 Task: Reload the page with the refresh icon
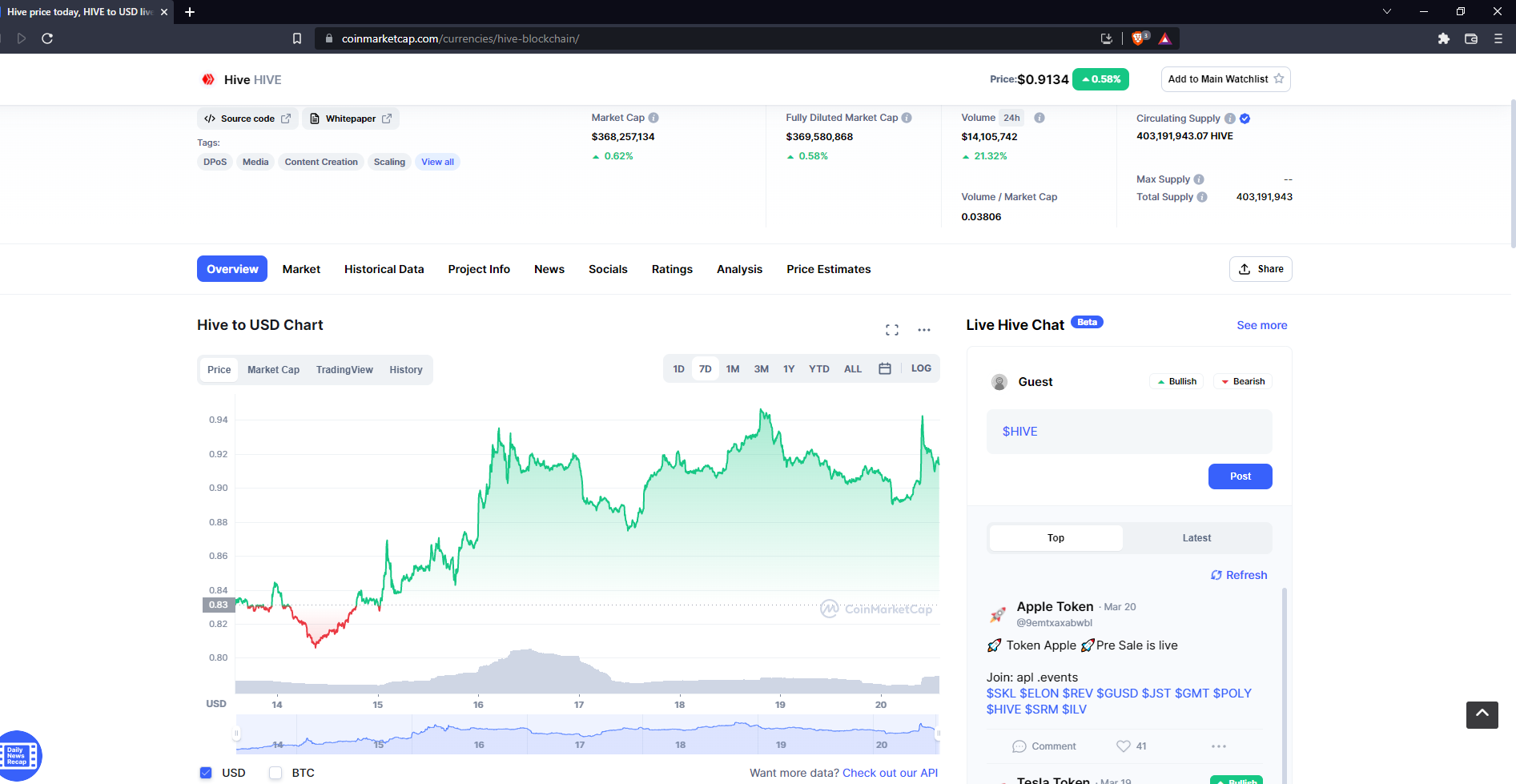pos(47,38)
